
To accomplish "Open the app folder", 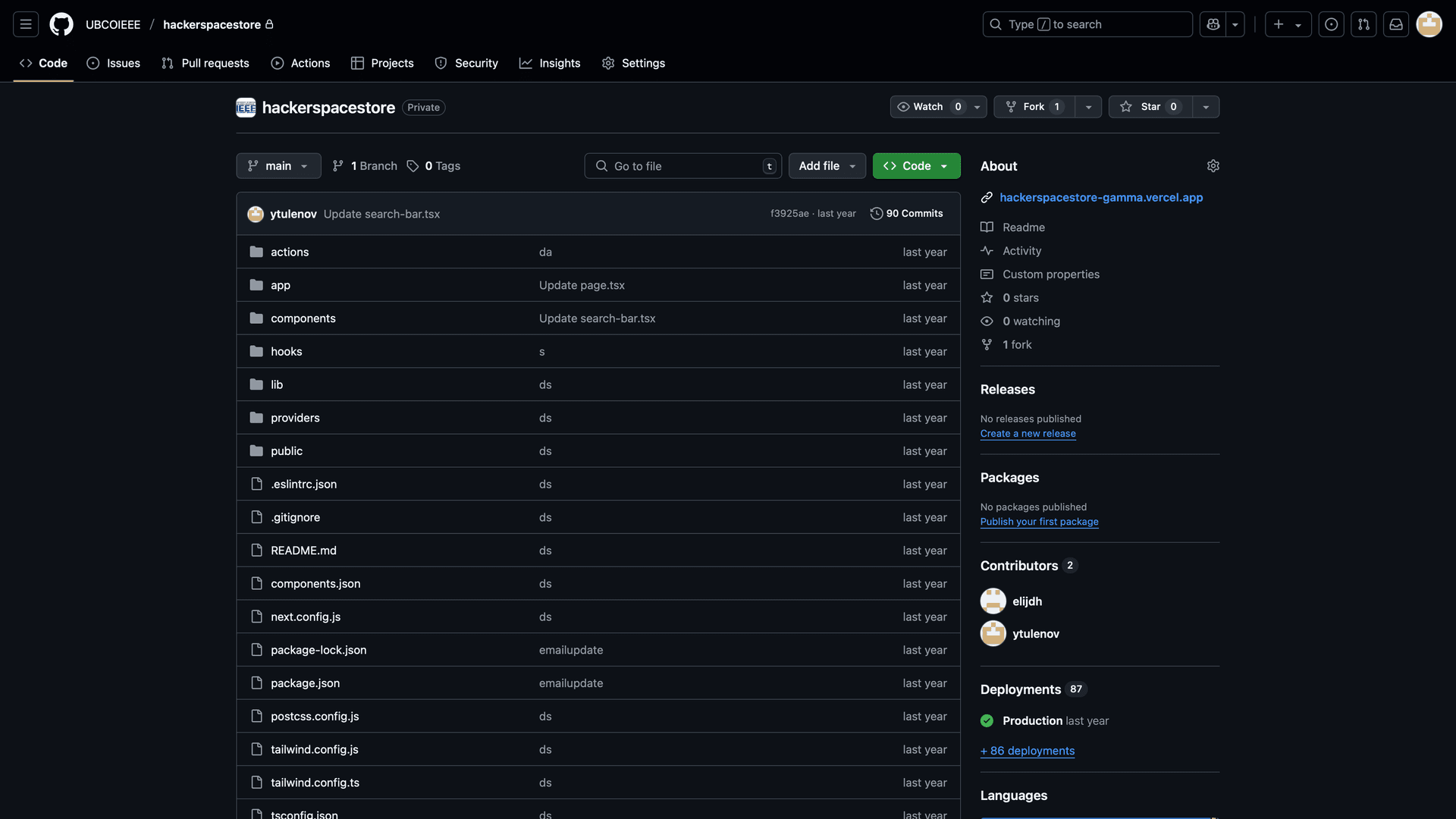I will click(x=281, y=285).
